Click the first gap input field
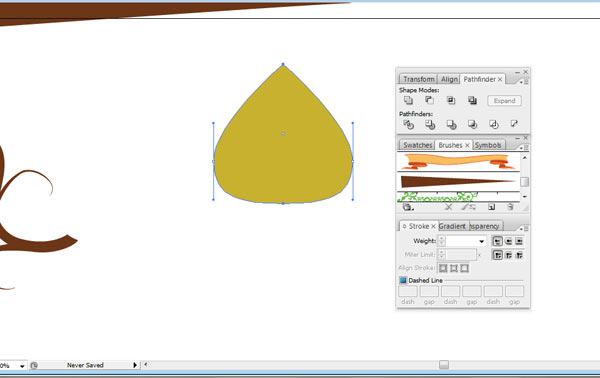Image resolution: width=600 pixels, height=378 pixels. (429, 292)
